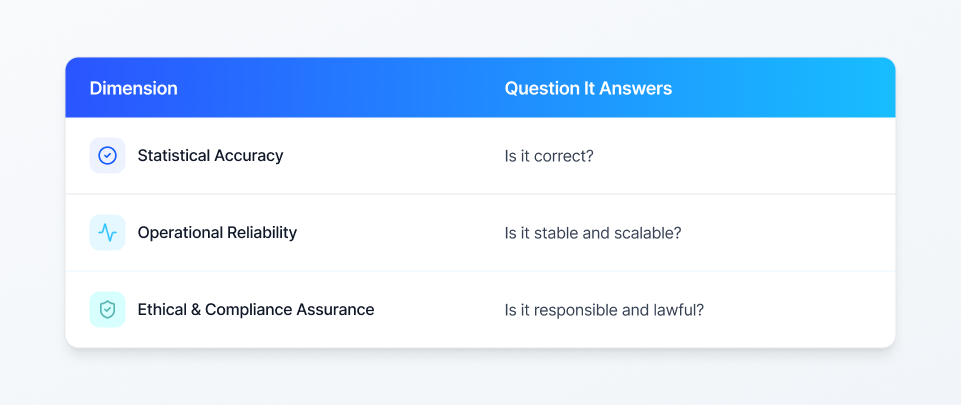Click the Statistical Accuracy label
The height and width of the screenshot is (405, 961).
click(x=210, y=156)
